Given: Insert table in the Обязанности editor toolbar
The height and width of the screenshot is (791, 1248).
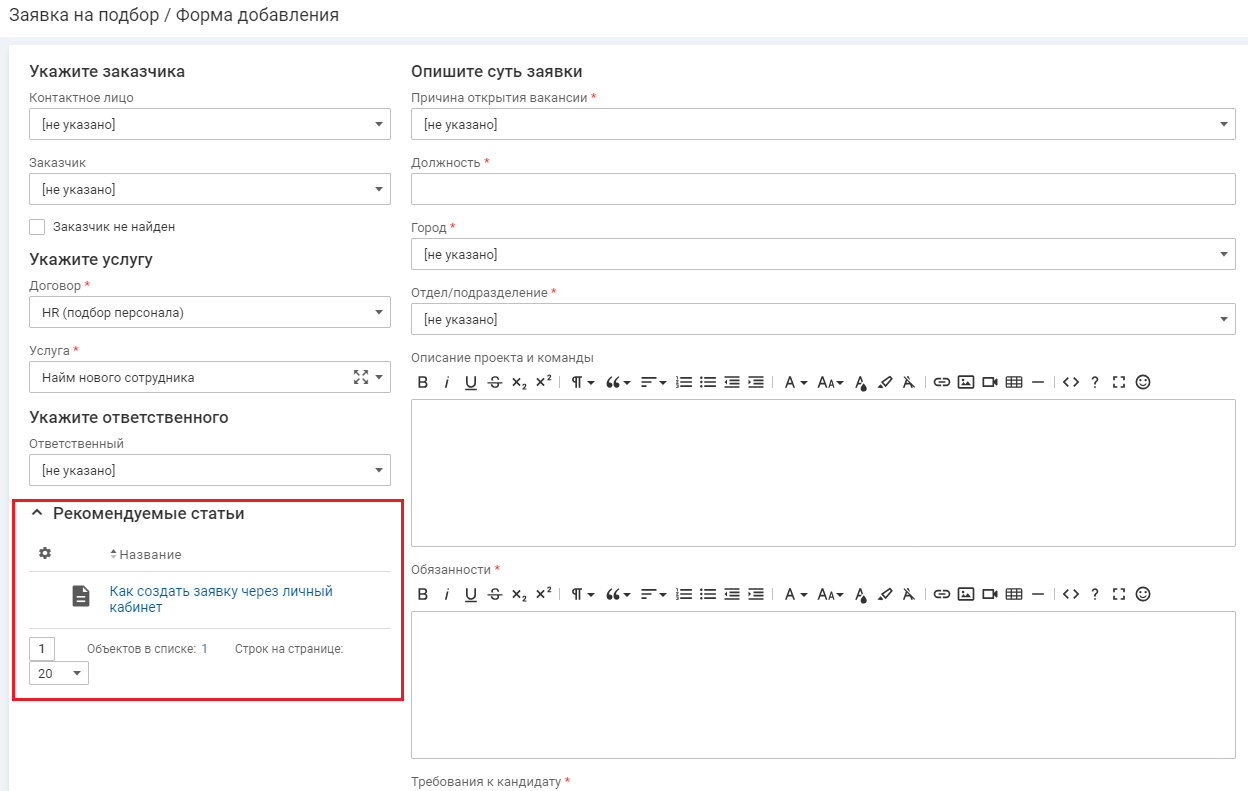Looking at the screenshot, I should 1013,594.
